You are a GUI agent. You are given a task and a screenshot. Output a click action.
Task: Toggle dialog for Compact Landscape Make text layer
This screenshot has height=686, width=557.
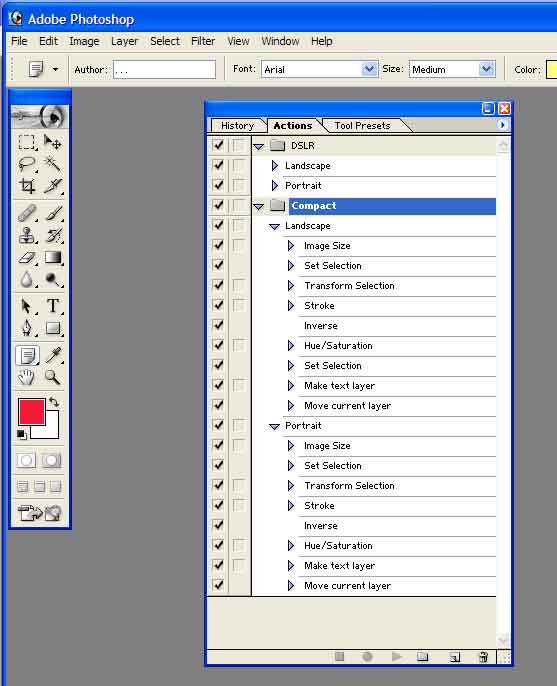(x=238, y=385)
